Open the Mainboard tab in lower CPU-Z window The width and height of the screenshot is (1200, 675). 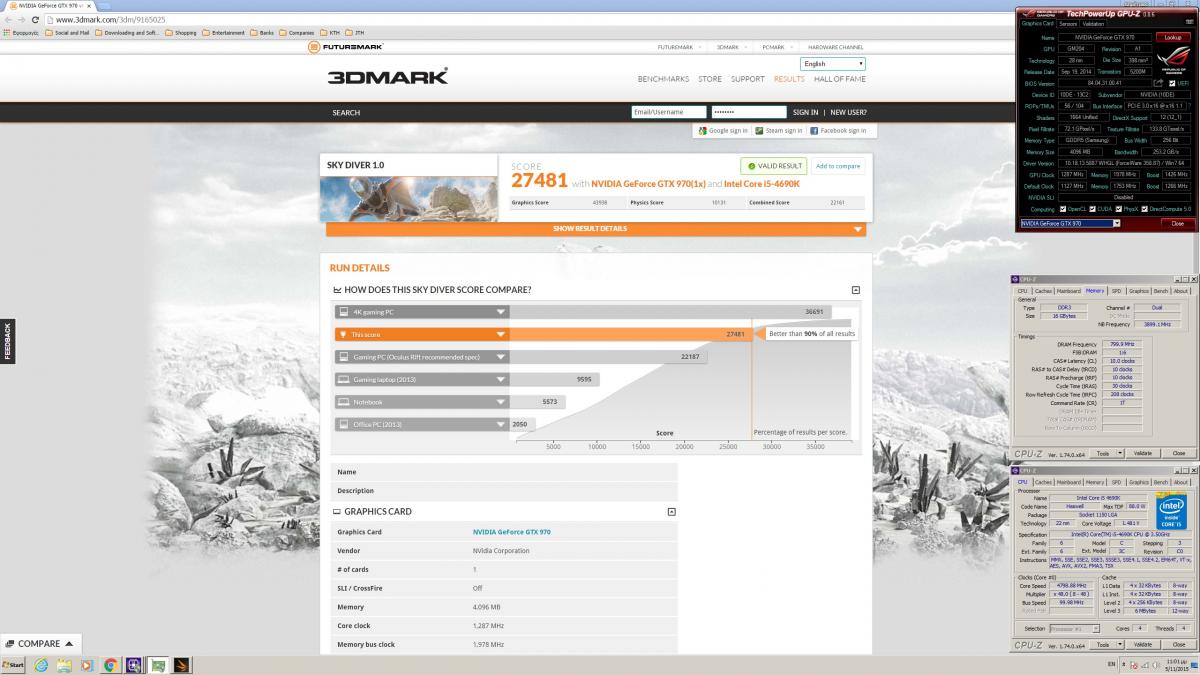[1069, 482]
